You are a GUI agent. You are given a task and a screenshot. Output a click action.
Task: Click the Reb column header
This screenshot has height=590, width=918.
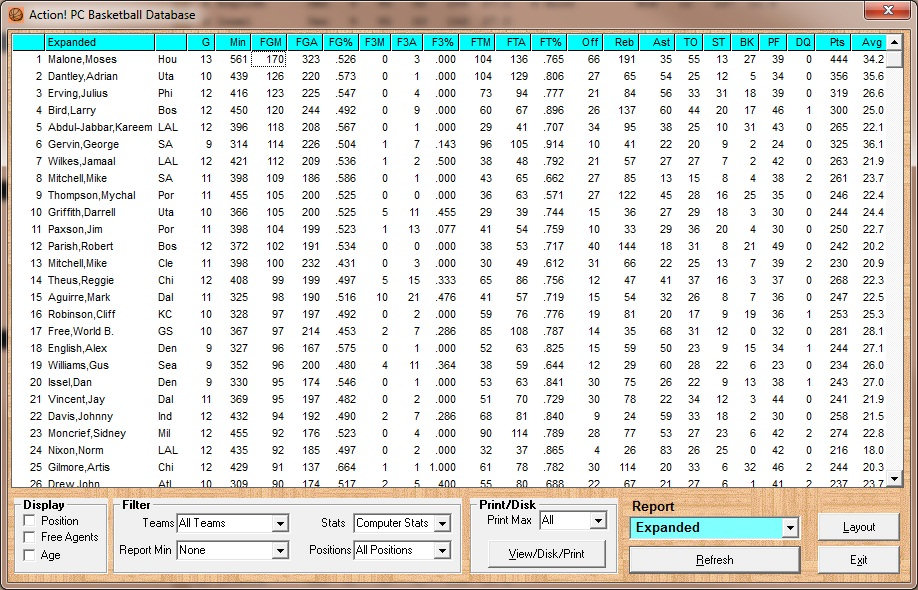(624, 42)
